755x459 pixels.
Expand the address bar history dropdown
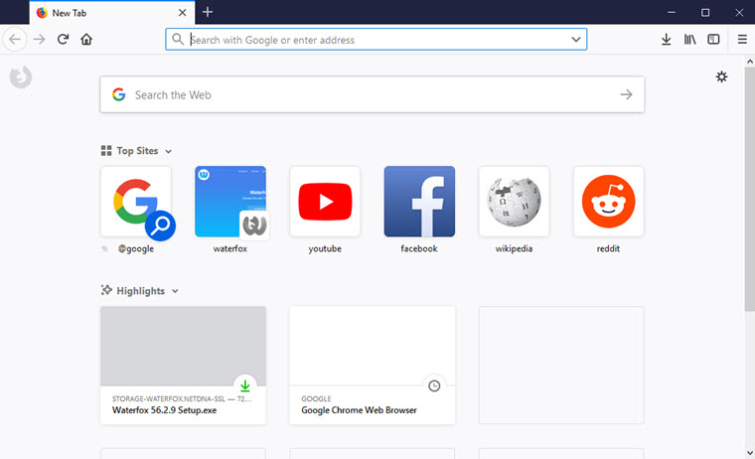click(576, 39)
